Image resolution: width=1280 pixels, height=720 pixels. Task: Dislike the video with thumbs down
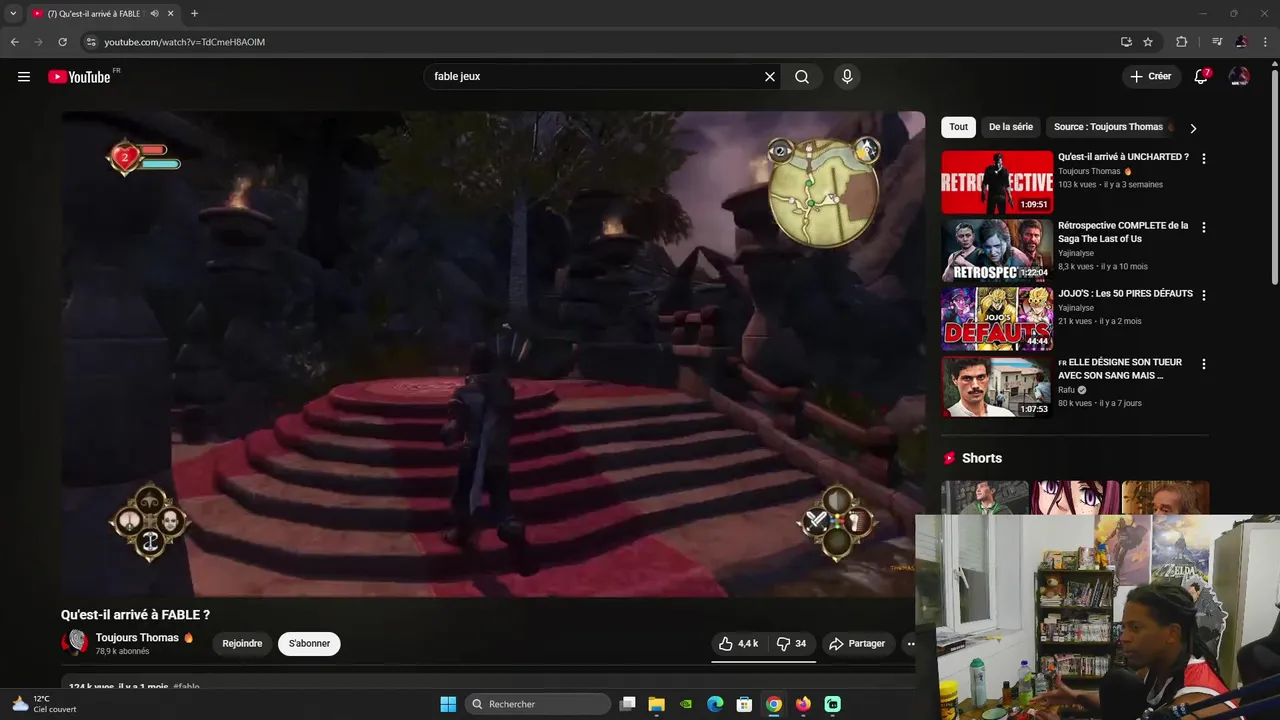(792, 644)
